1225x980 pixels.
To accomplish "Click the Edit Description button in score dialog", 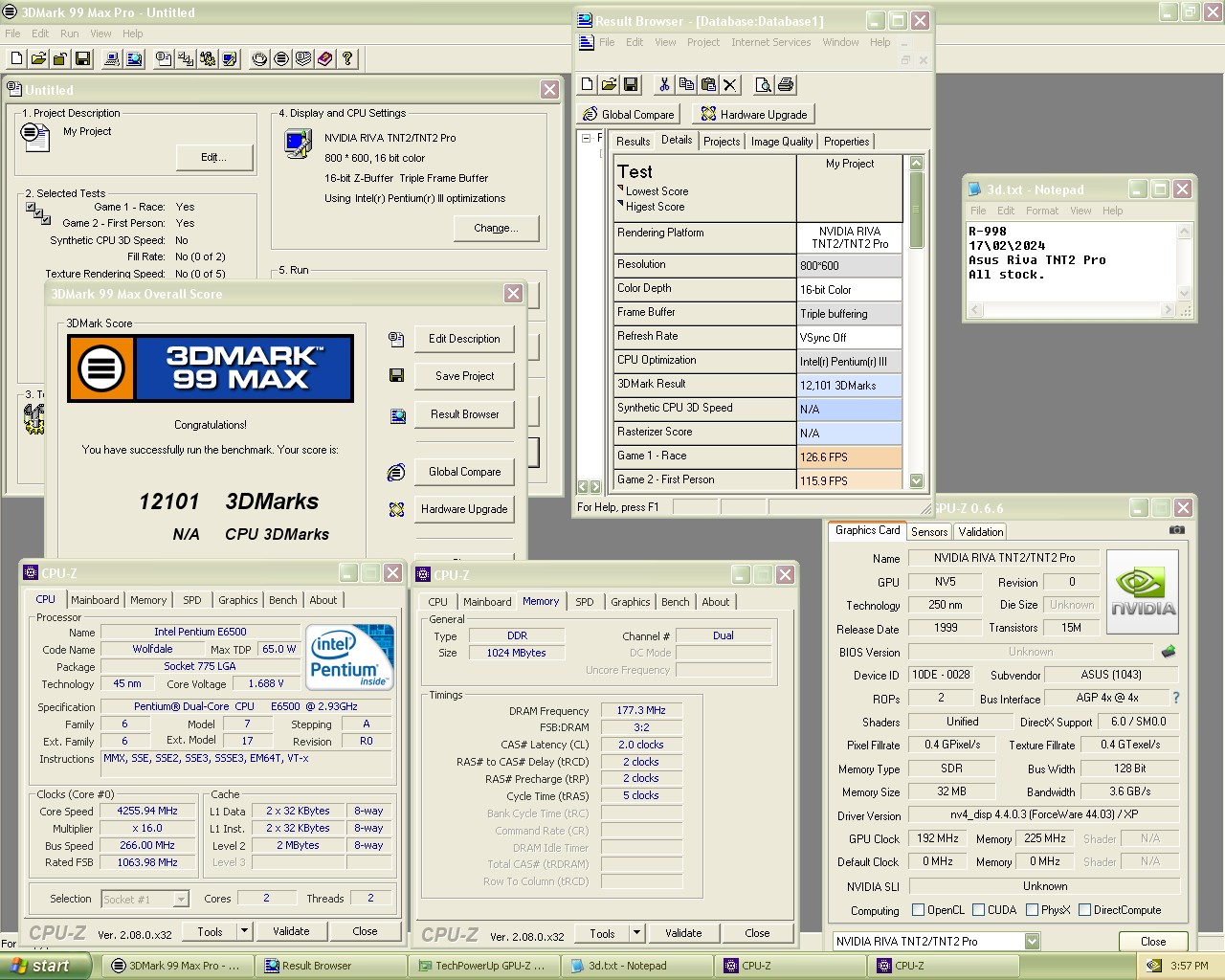I will (464, 339).
